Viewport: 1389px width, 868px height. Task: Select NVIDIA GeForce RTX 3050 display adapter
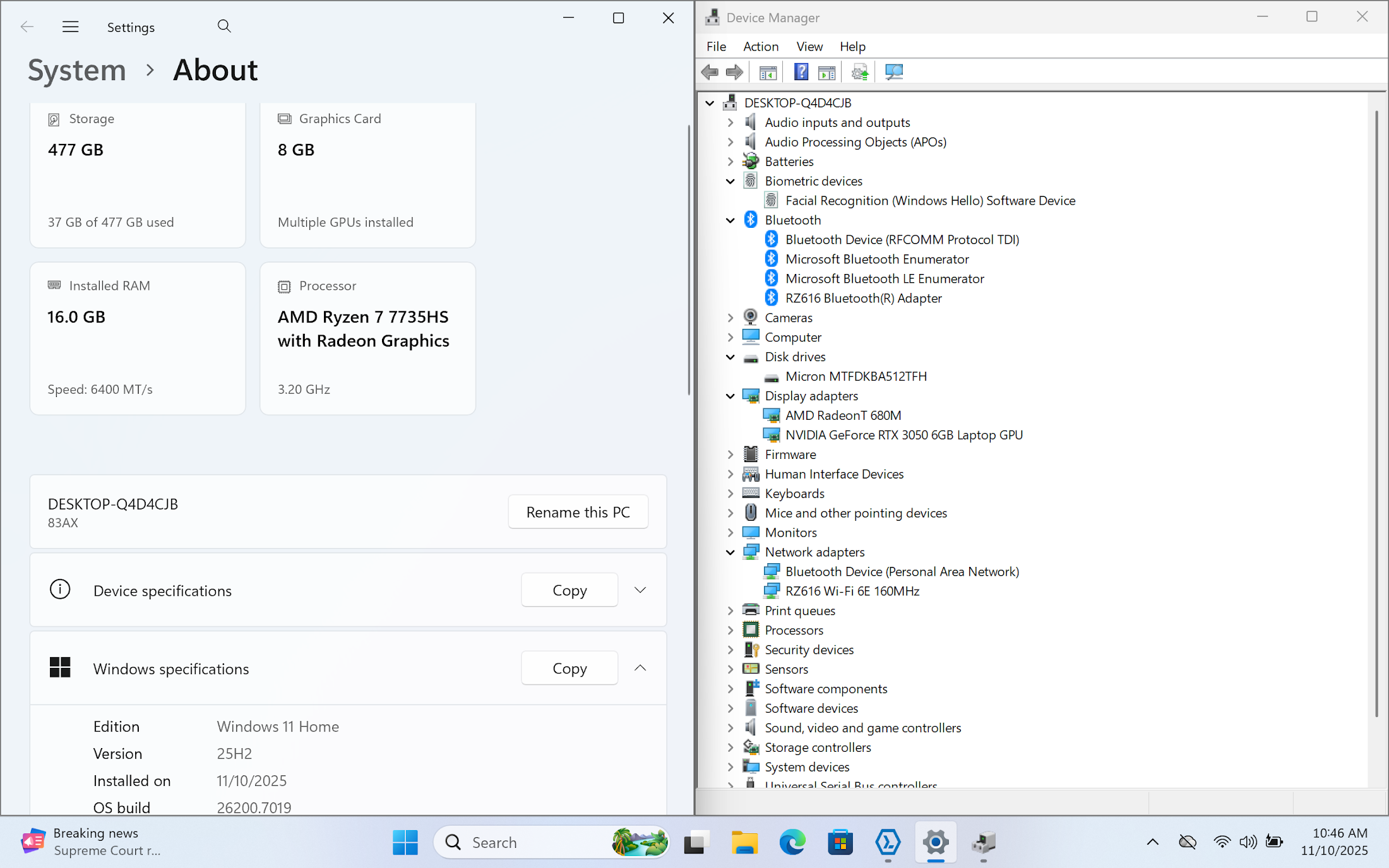point(903,435)
